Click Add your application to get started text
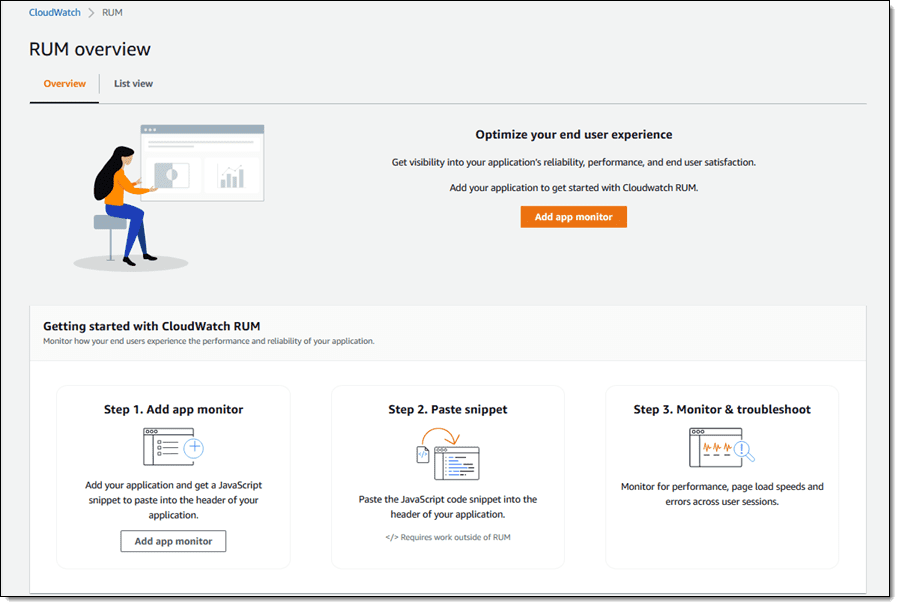Screen dimensions: 900x607 (574, 188)
